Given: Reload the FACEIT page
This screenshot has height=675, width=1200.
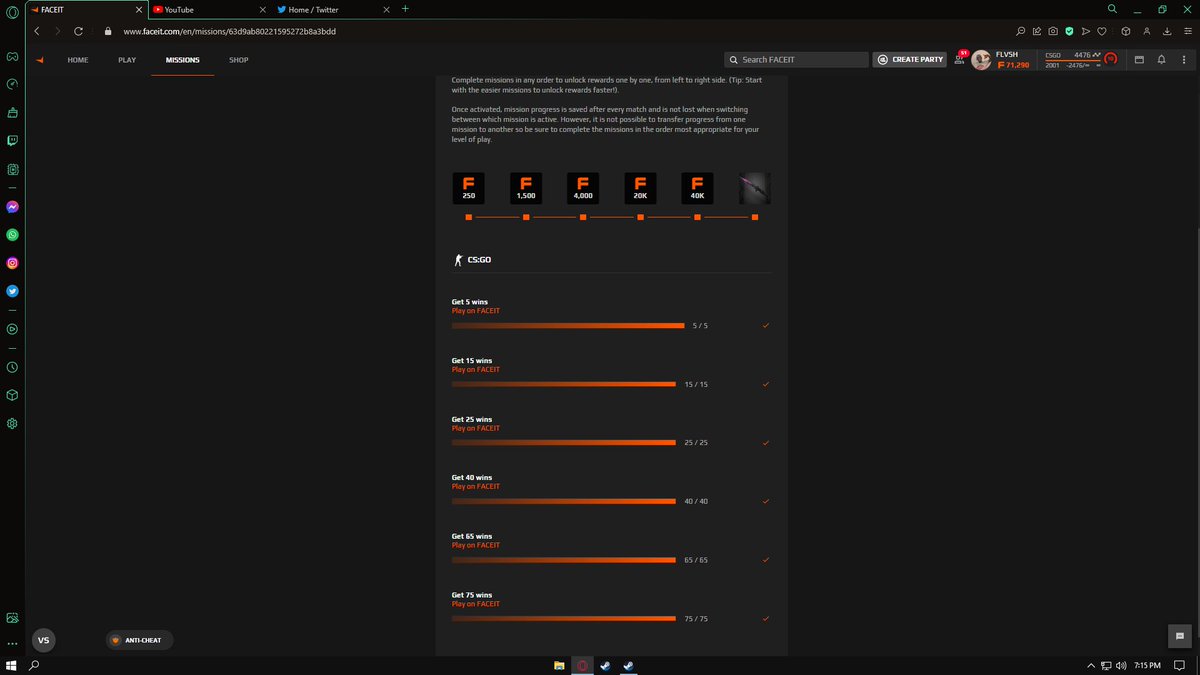Looking at the screenshot, I should pyautogui.click(x=79, y=31).
